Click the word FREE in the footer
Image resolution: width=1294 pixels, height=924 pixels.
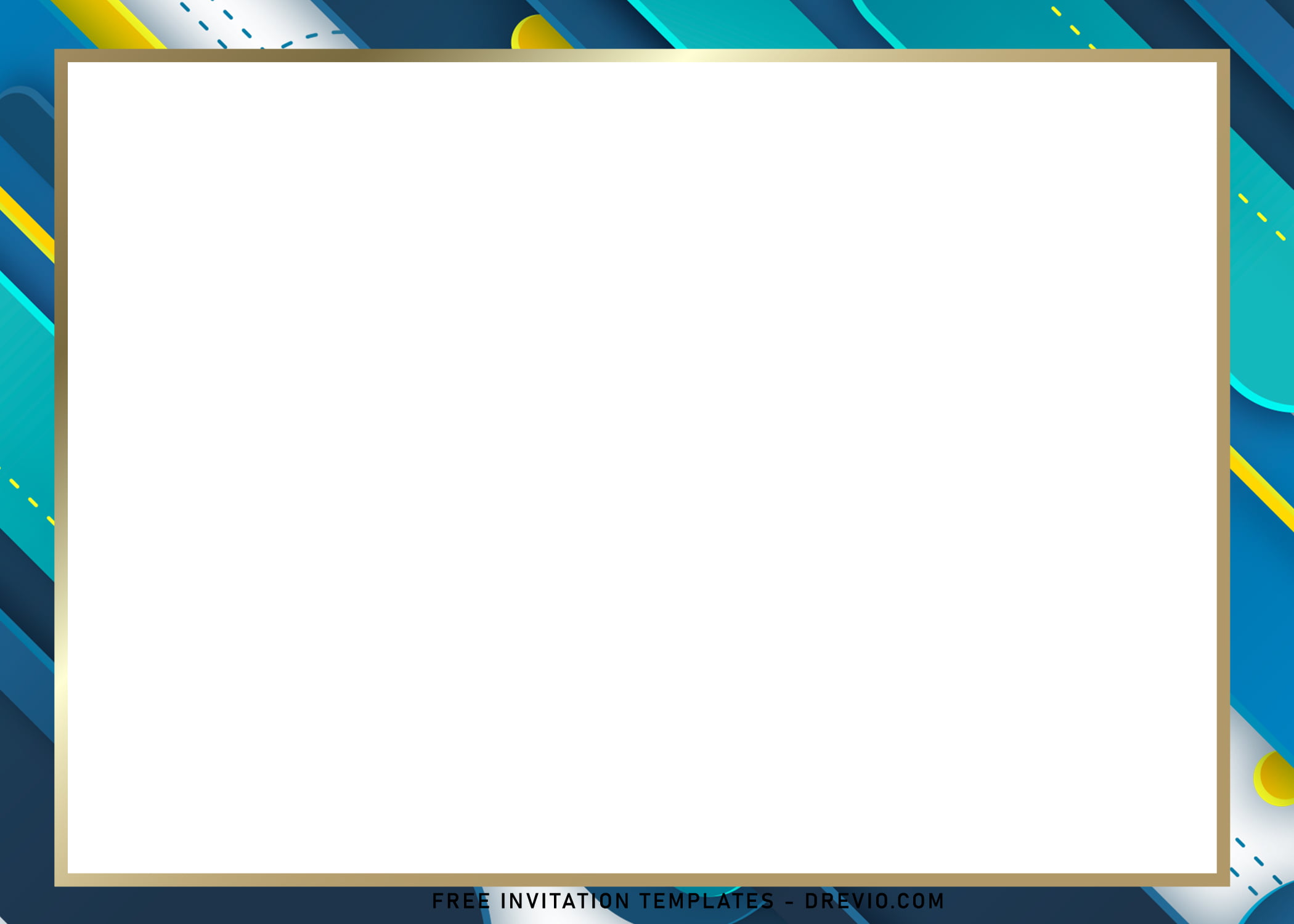coord(461,901)
